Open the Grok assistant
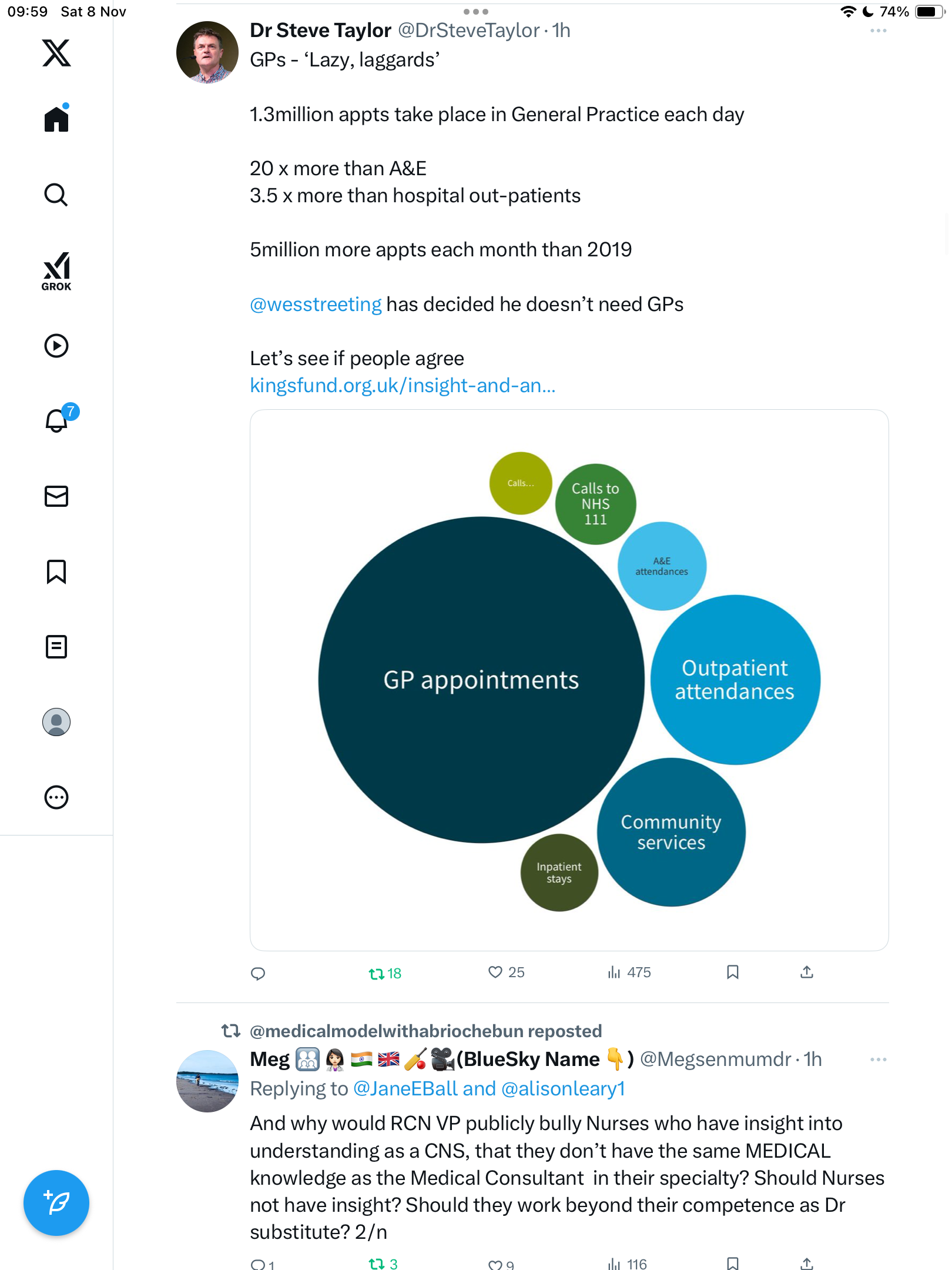The height and width of the screenshot is (1270, 952). point(56,271)
